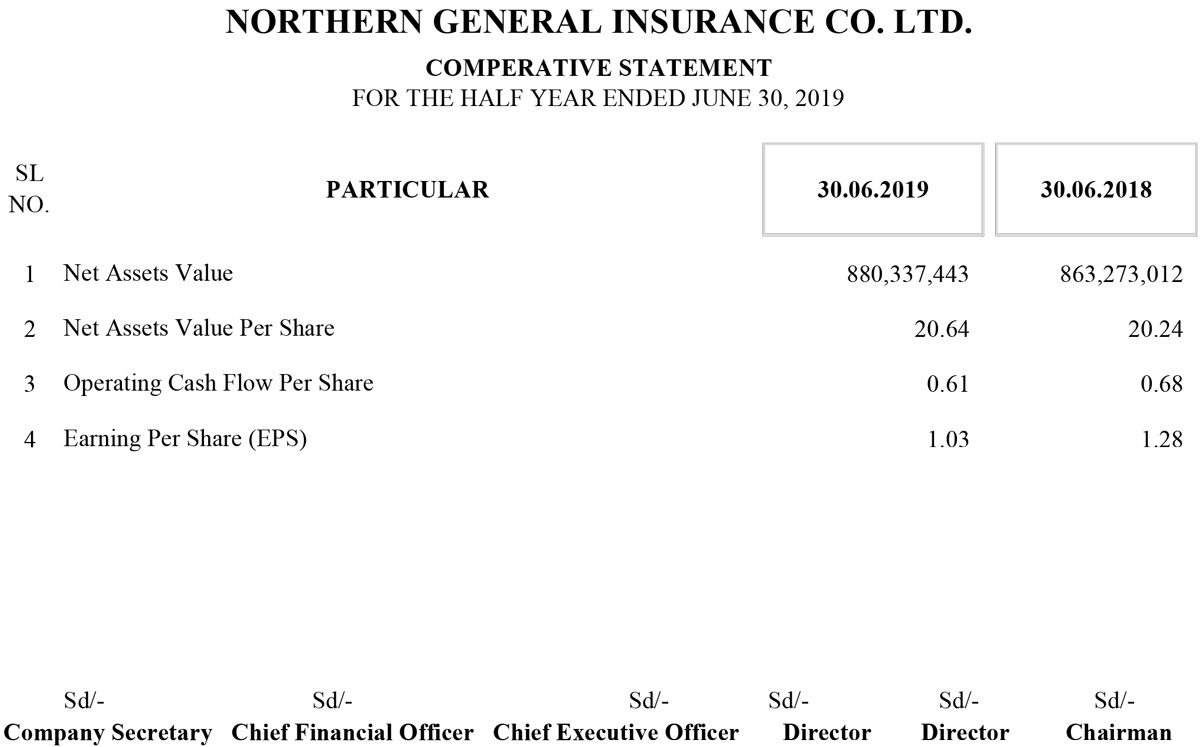
Task: Select the 30.06.2019 column header box
Action: 872,190
